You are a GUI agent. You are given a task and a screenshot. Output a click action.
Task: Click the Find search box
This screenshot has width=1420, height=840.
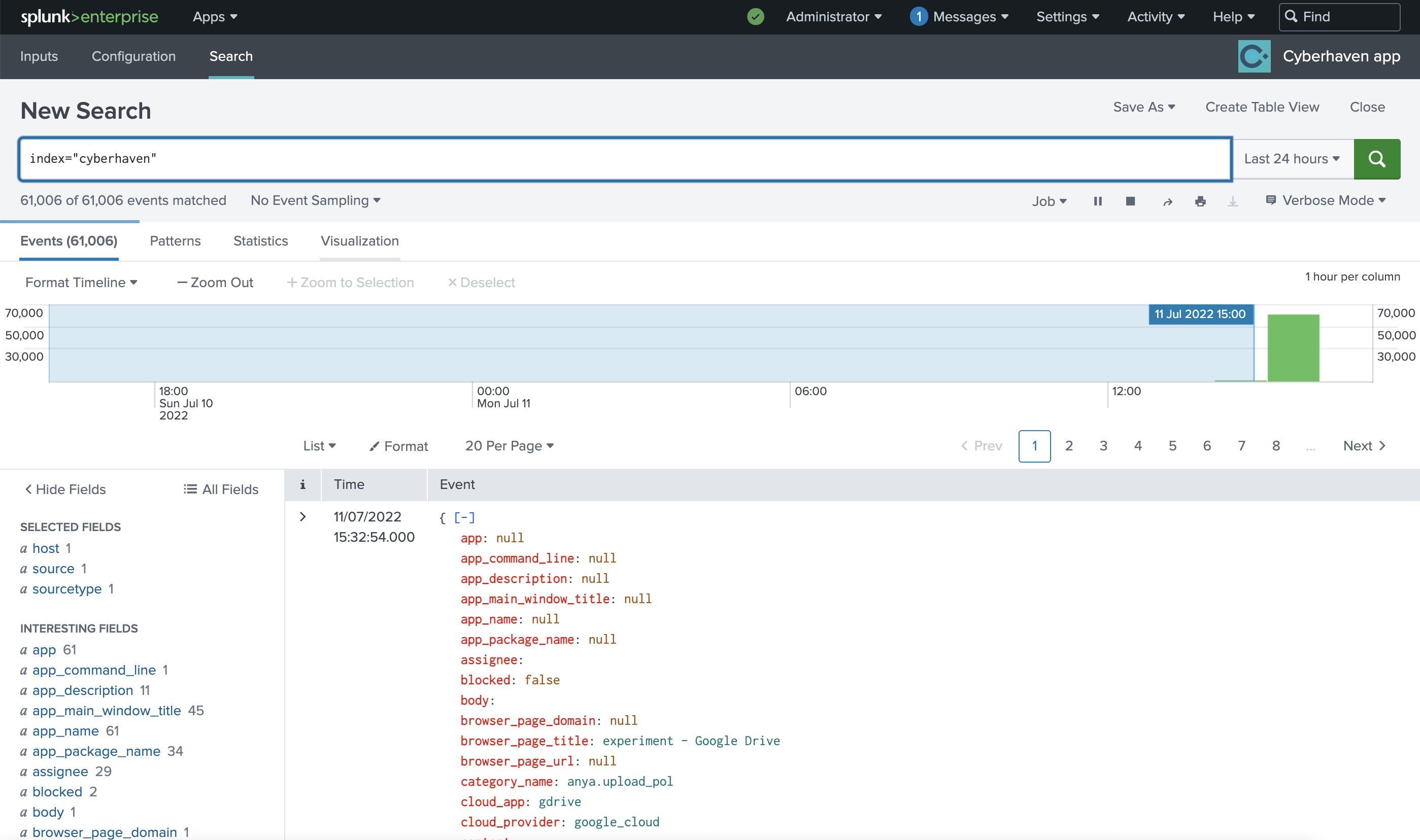[1339, 17]
